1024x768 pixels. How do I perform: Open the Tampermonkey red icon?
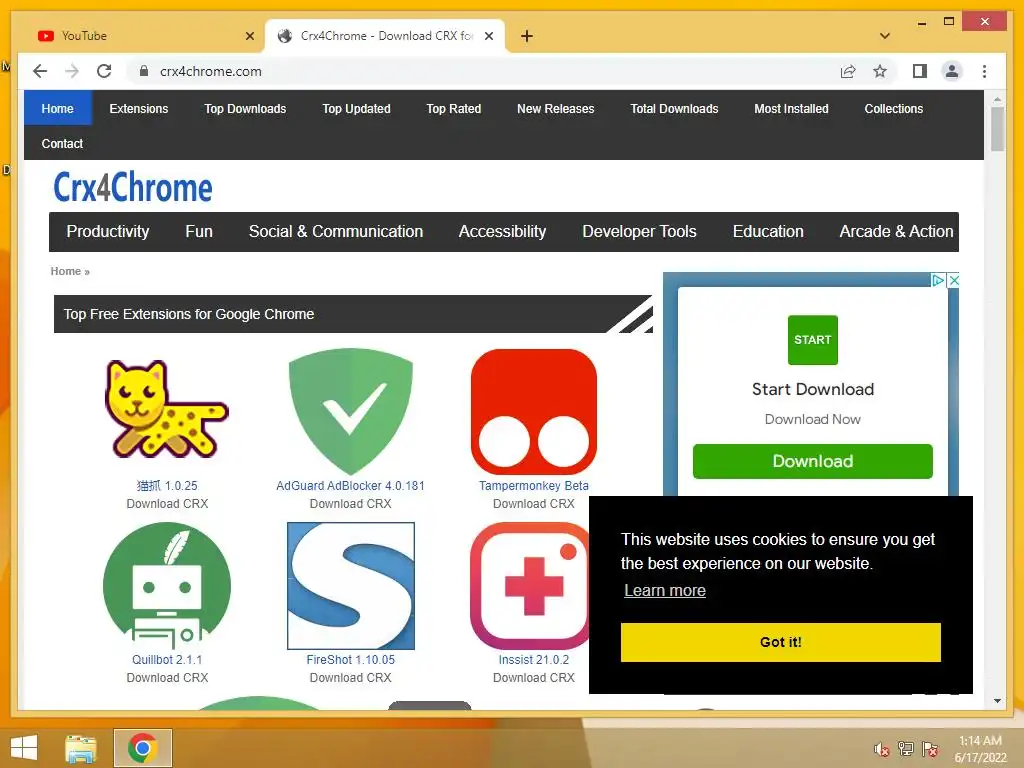pos(534,411)
